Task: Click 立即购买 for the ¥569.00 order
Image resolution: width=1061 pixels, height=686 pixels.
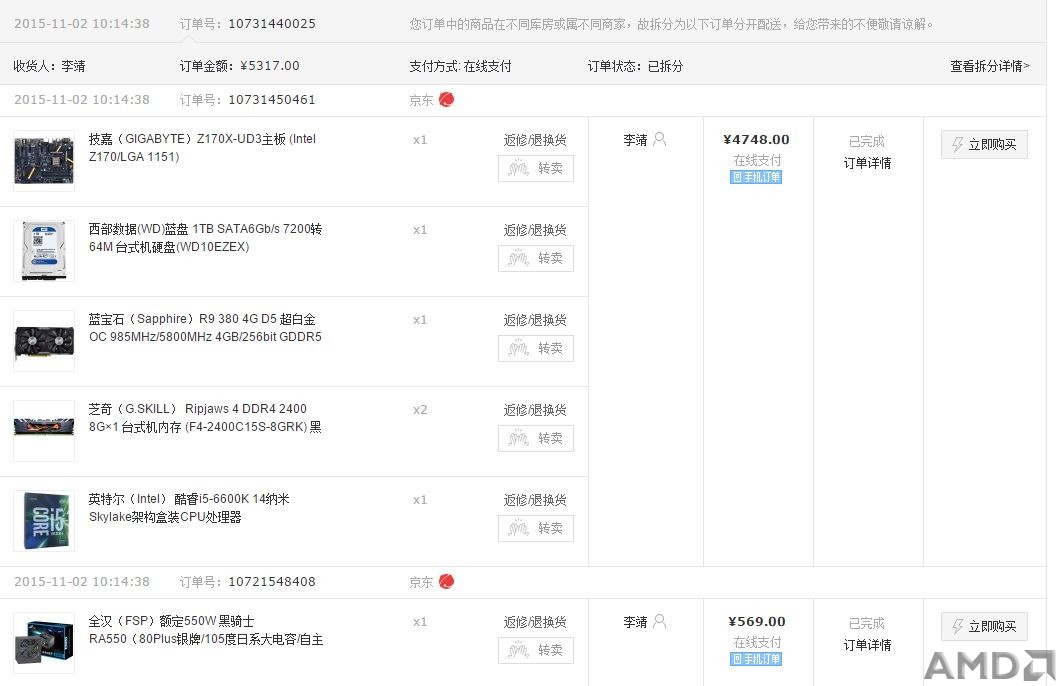Action: click(984, 626)
